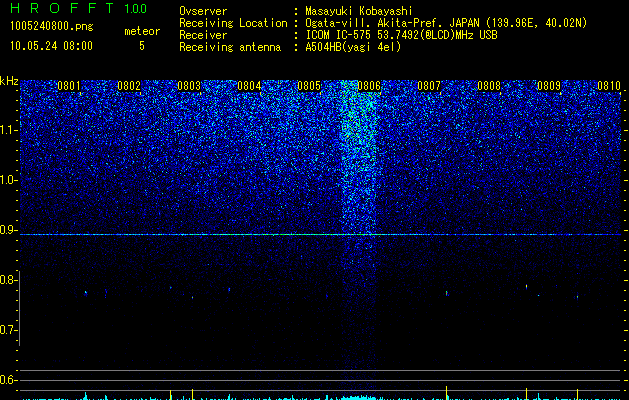Click the observer name Masayuki Kobayashi
This screenshot has width=629, height=400.
(x=358, y=11)
